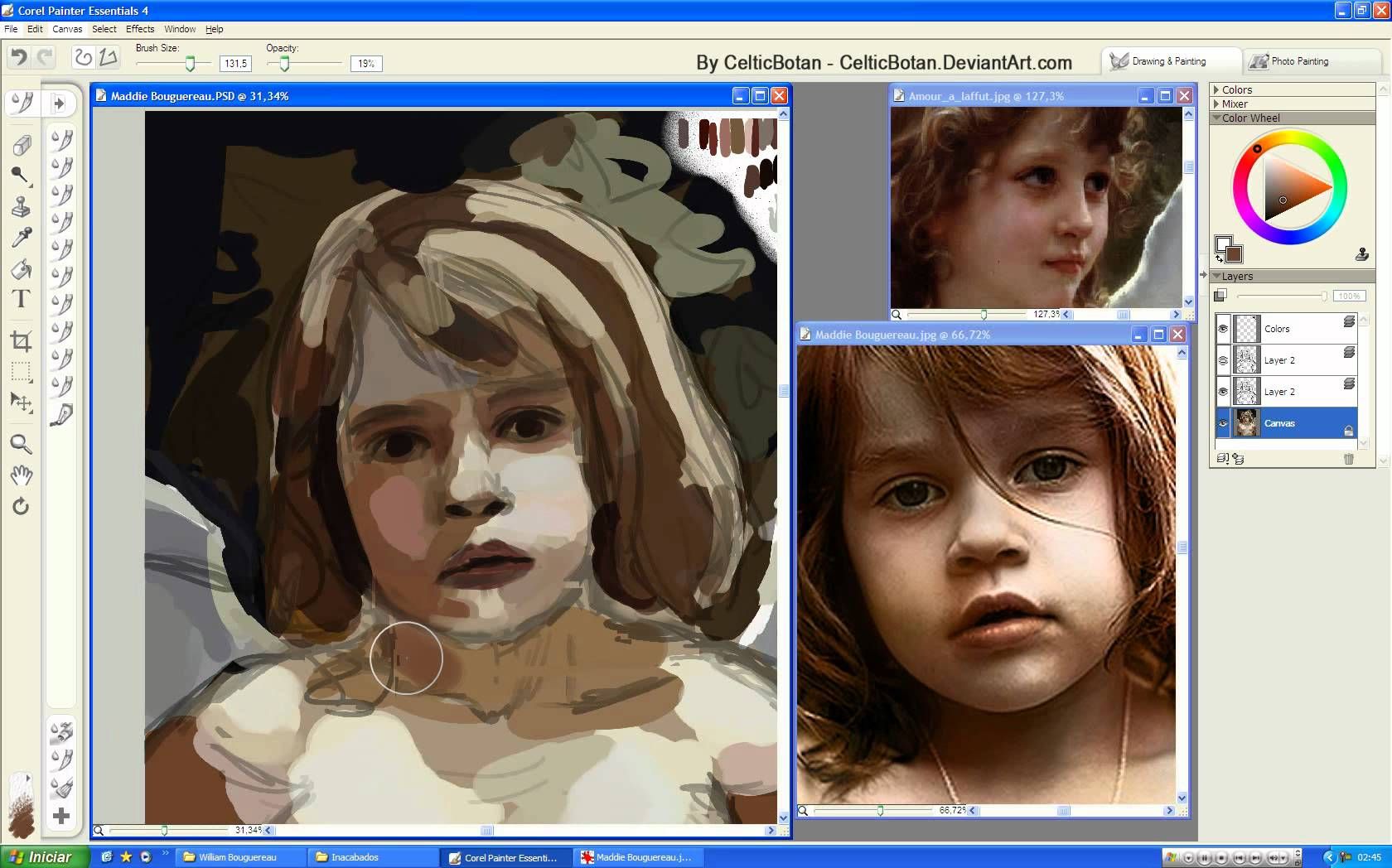
Task: Select the Brush tool in the toolbox
Action: tap(22, 103)
